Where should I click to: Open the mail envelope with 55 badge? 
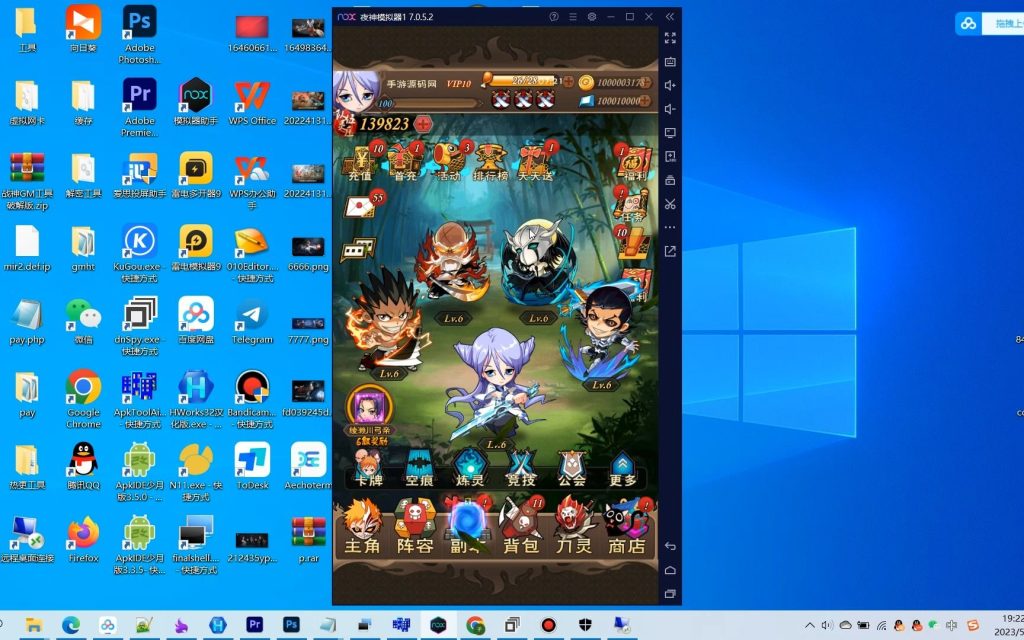(359, 206)
